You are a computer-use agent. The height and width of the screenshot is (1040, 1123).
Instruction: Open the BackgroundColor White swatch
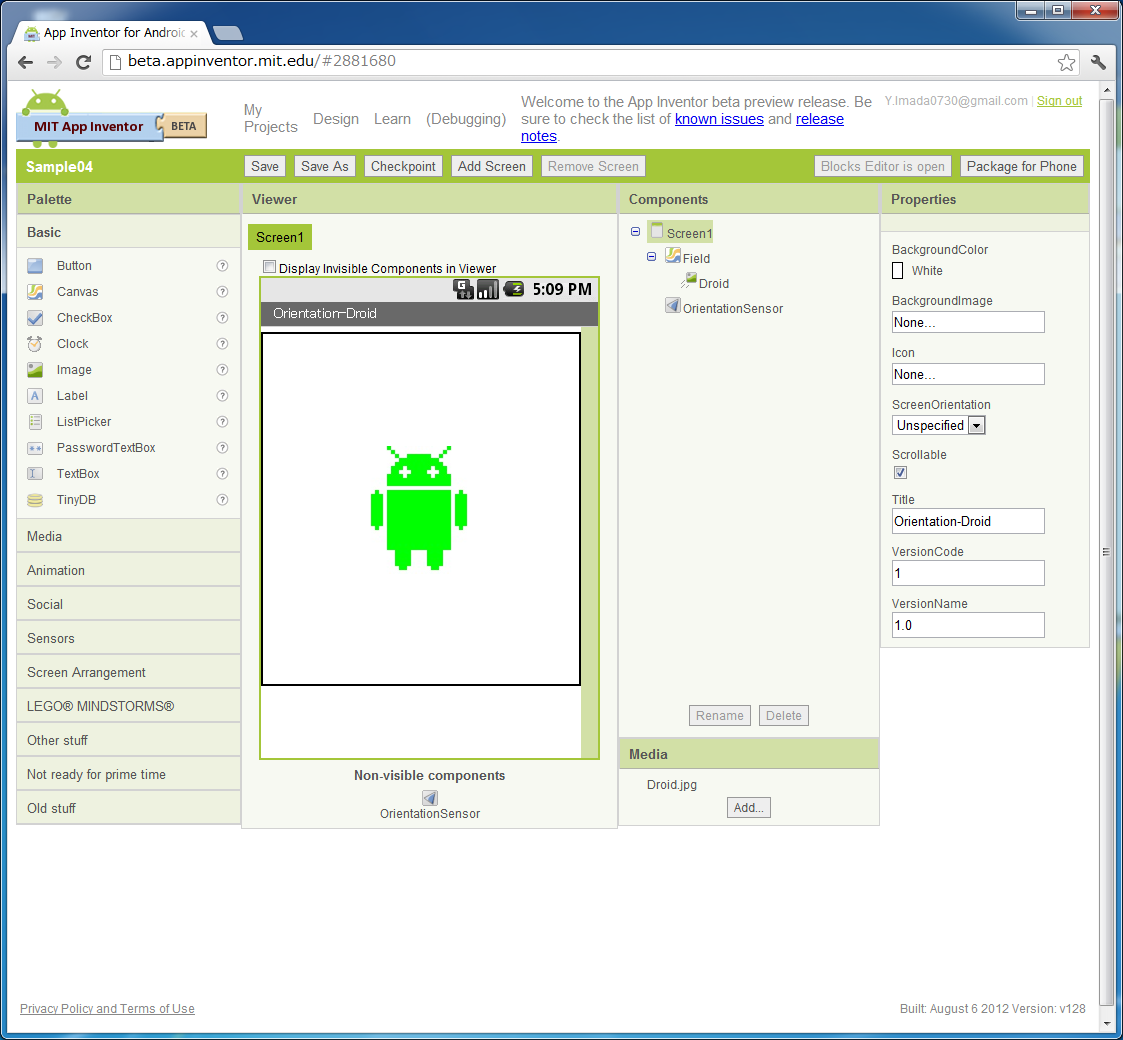click(x=897, y=271)
